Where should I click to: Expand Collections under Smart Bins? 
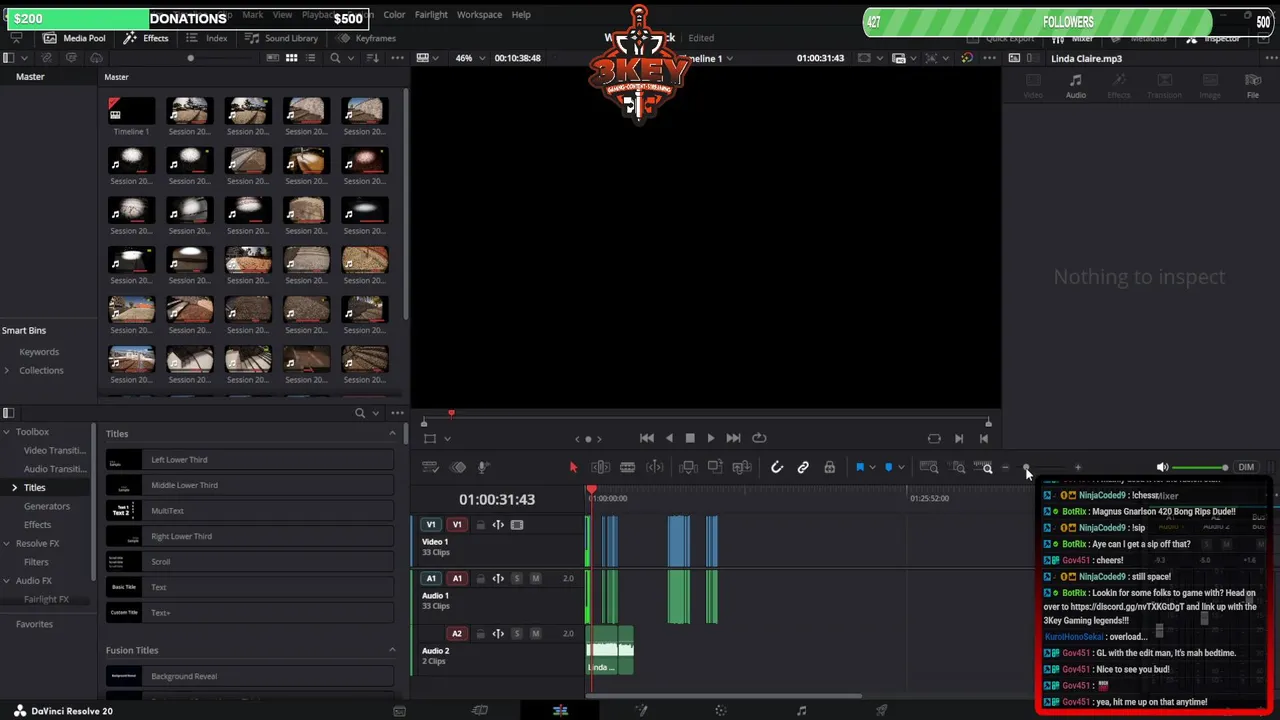click(x=7, y=370)
